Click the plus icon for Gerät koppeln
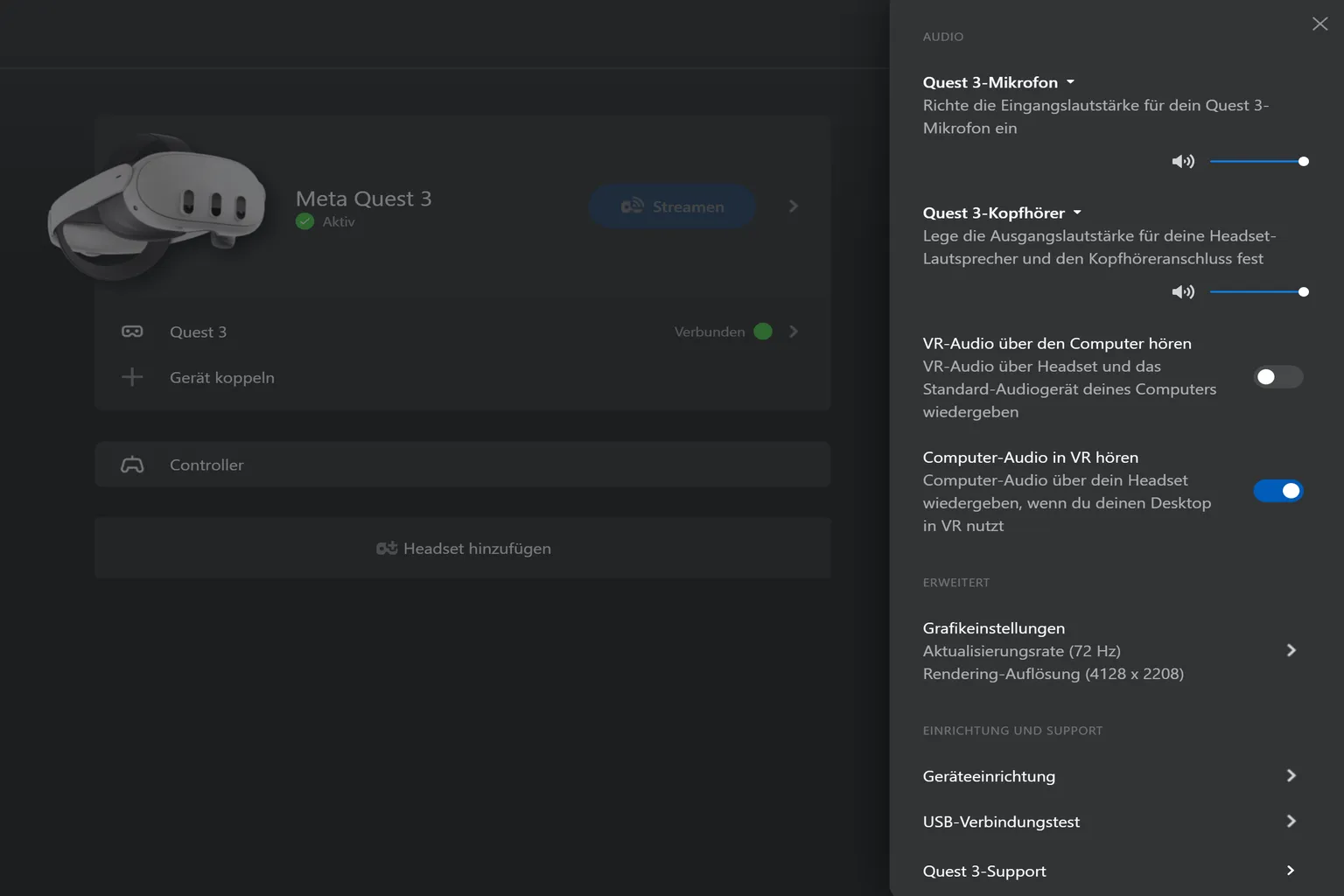The height and width of the screenshot is (896, 1344). 132,377
